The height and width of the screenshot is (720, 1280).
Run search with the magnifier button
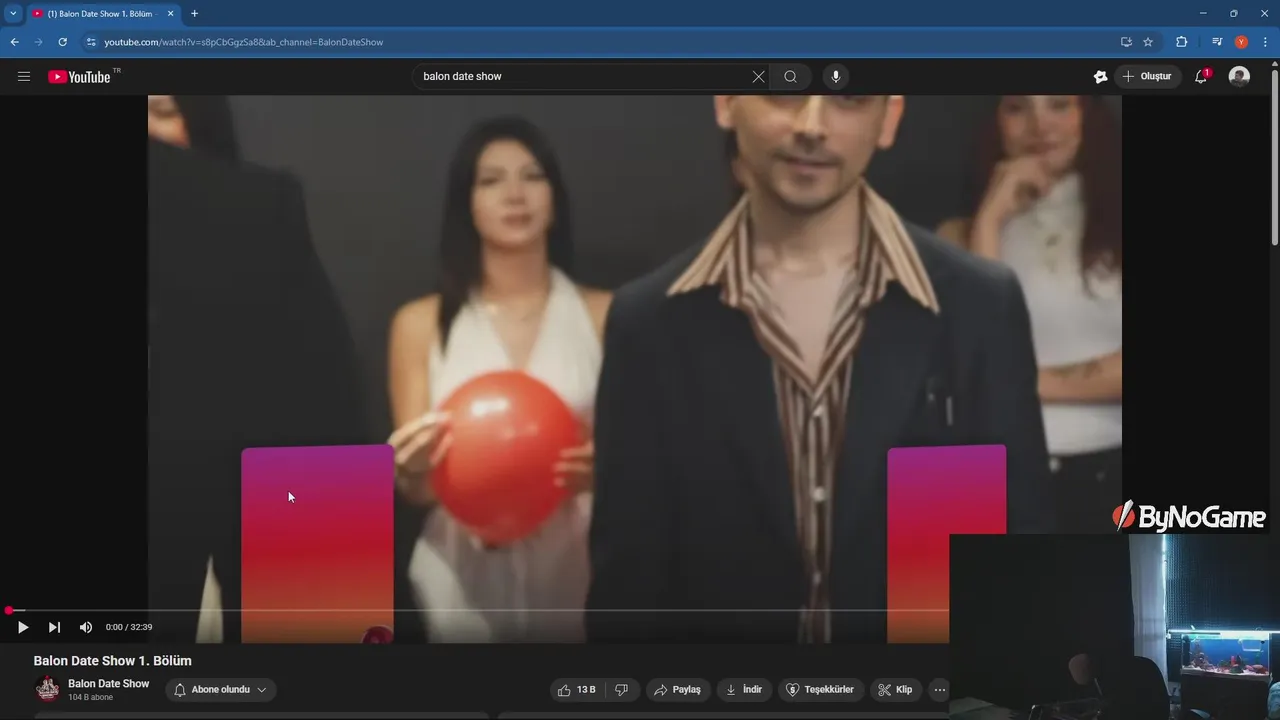pyautogui.click(x=790, y=77)
